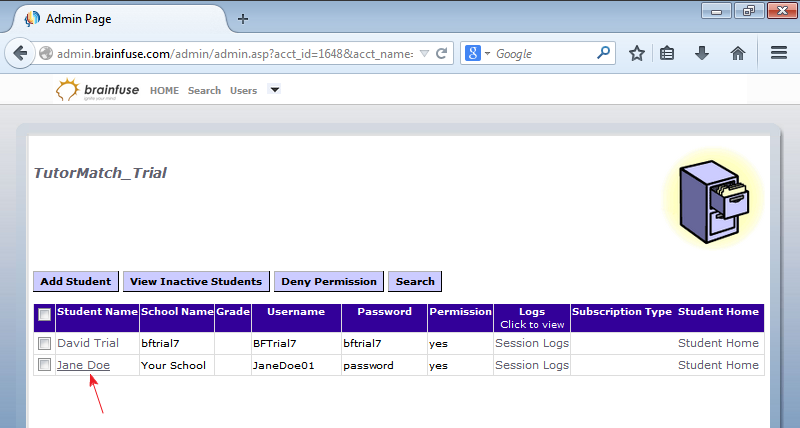Open the URL bar history dropdown
The height and width of the screenshot is (428, 800).
425,53
